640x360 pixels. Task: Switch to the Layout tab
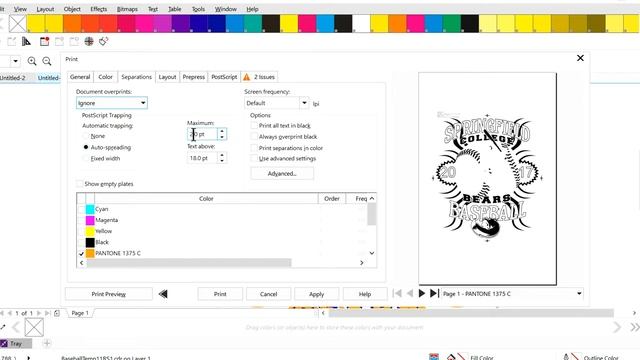pos(167,77)
